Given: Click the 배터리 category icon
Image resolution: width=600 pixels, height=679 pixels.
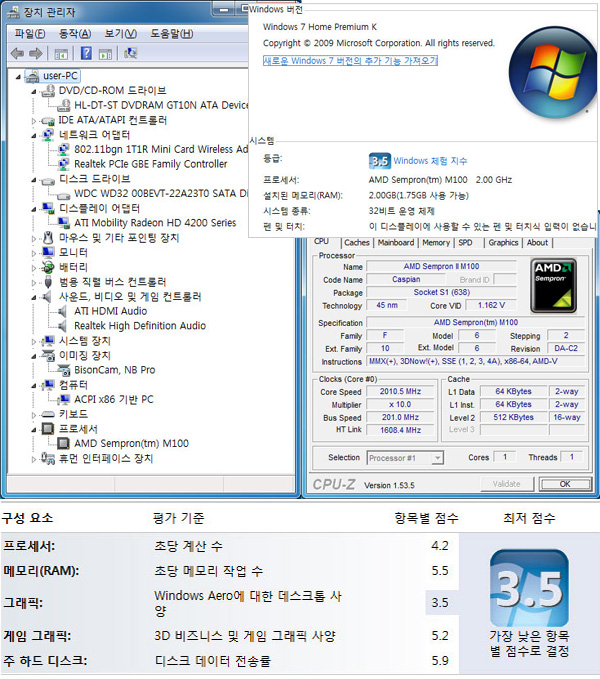Looking at the screenshot, I should (48, 268).
